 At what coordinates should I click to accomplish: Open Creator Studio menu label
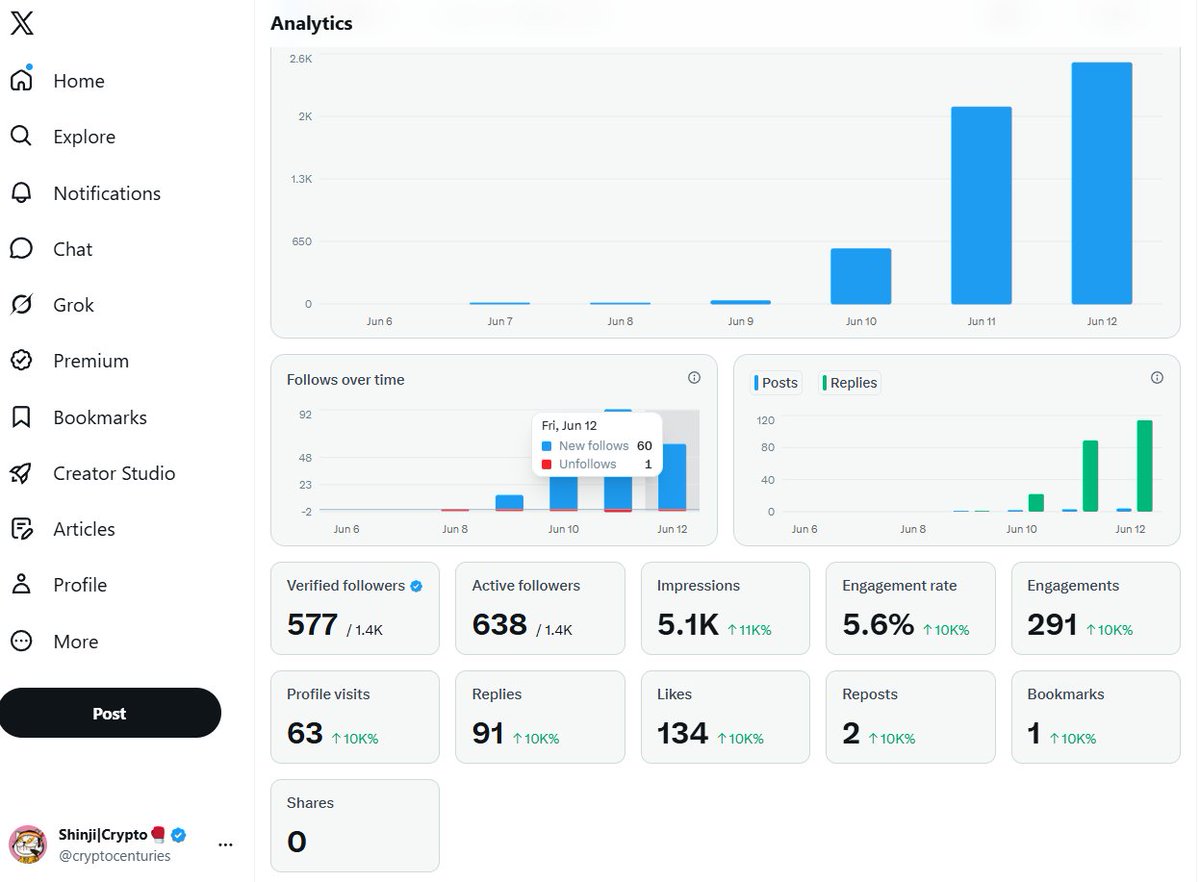(x=114, y=473)
